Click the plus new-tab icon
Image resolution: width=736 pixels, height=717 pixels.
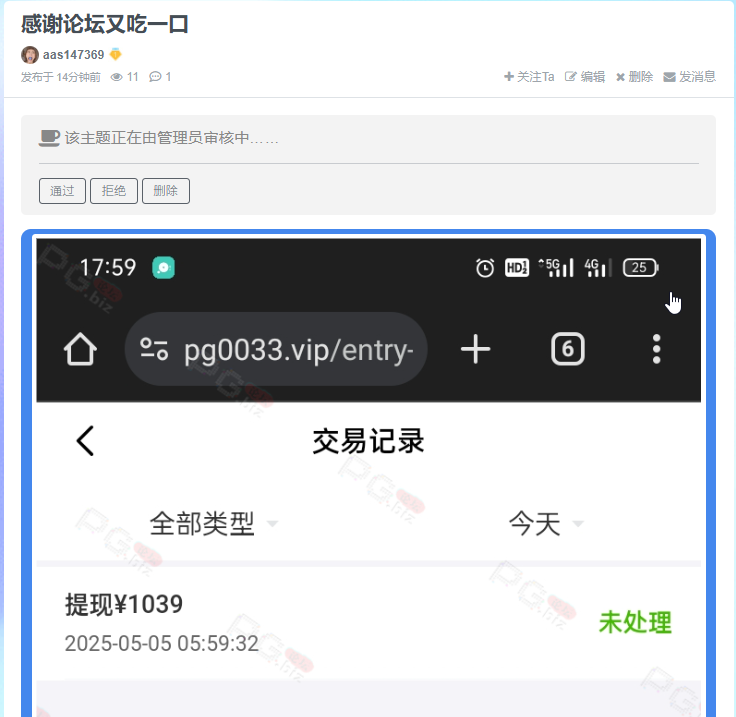[x=475, y=349]
